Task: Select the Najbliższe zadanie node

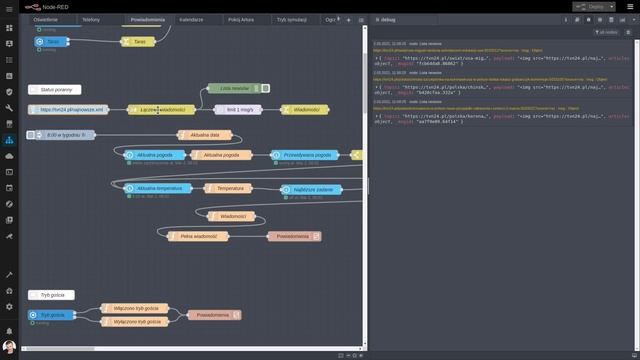Action: 311,189
